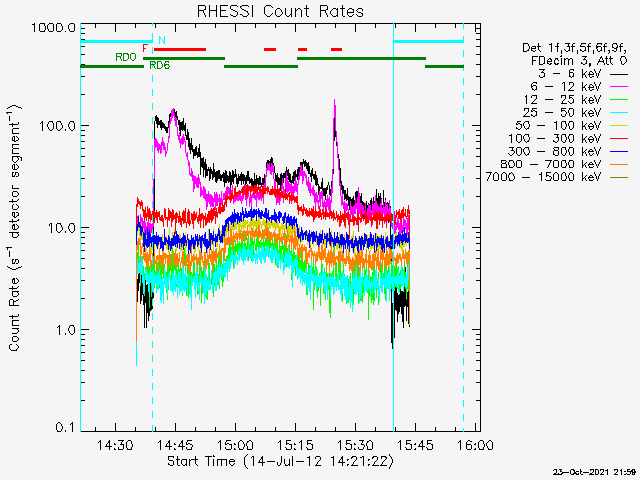This screenshot has width=640, height=480.
Task: Click the x-axis time label '14:45'
Action: pos(176,445)
